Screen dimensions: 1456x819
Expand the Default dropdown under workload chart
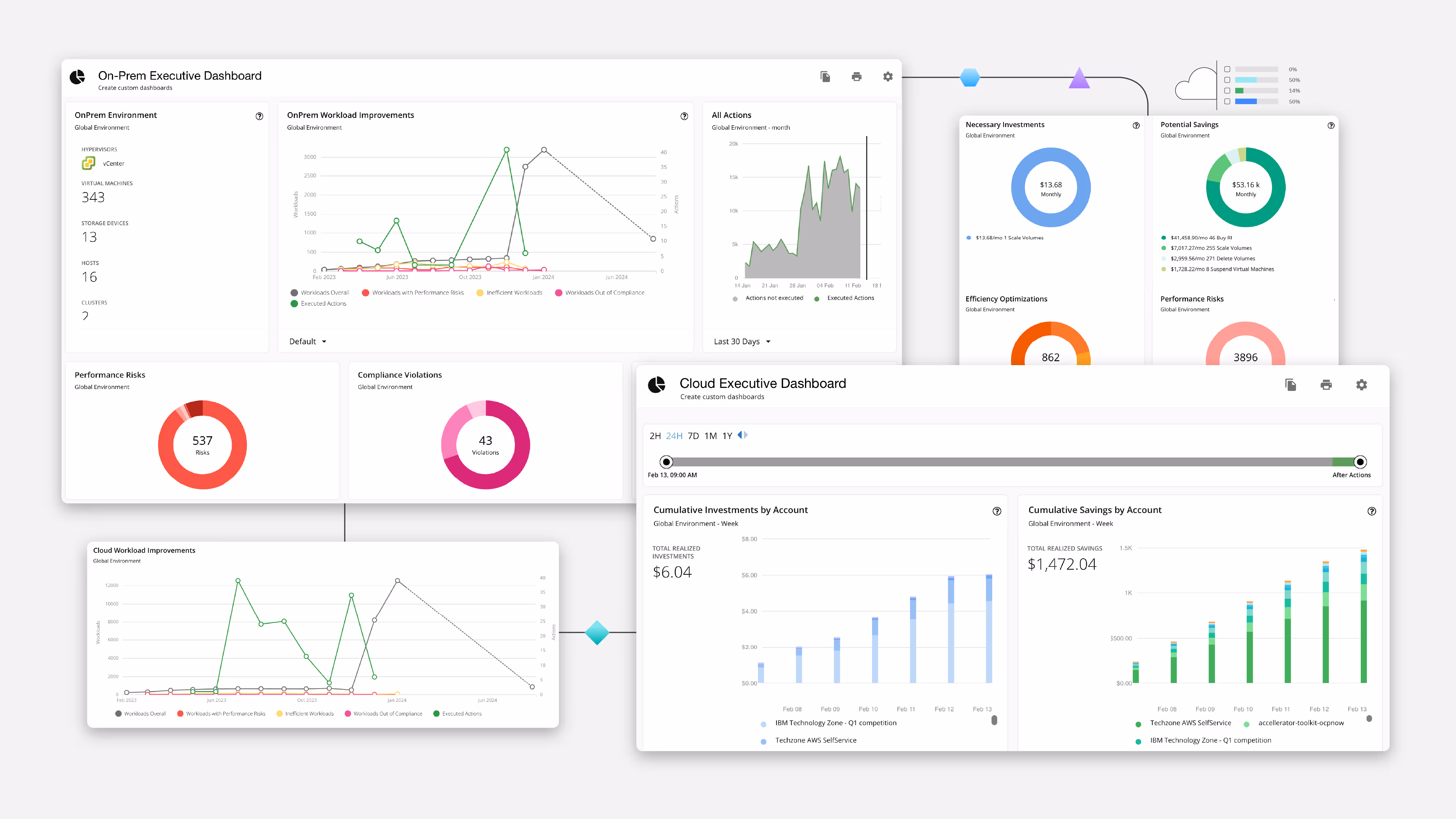tap(308, 341)
